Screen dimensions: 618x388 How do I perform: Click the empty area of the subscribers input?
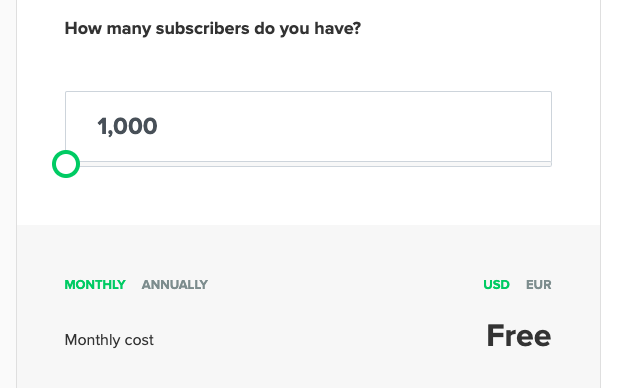pos(355,127)
